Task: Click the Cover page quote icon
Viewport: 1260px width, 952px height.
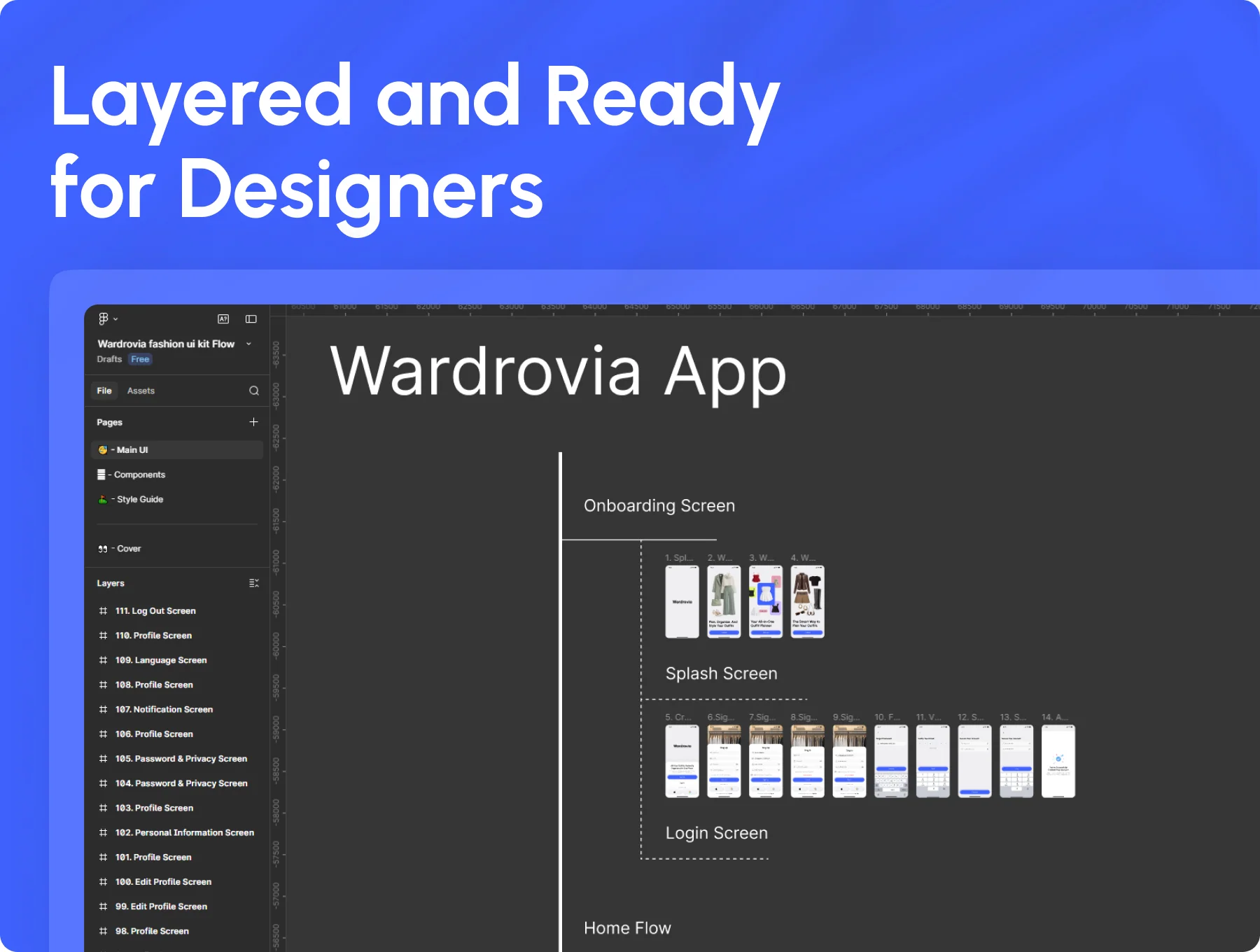Action: click(102, 549)
